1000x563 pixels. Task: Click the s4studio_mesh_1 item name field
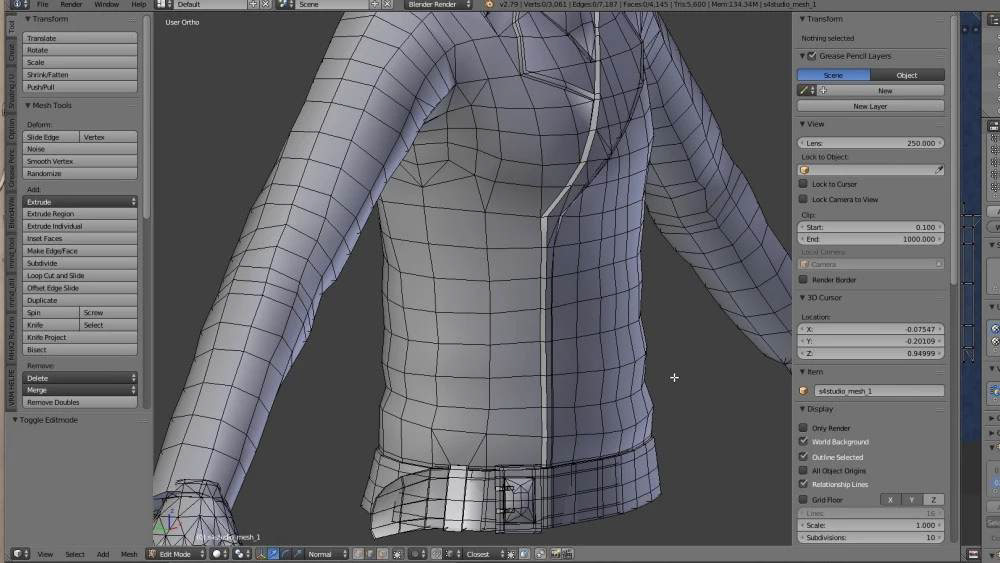pyautogui.click(x=879, y=391)
